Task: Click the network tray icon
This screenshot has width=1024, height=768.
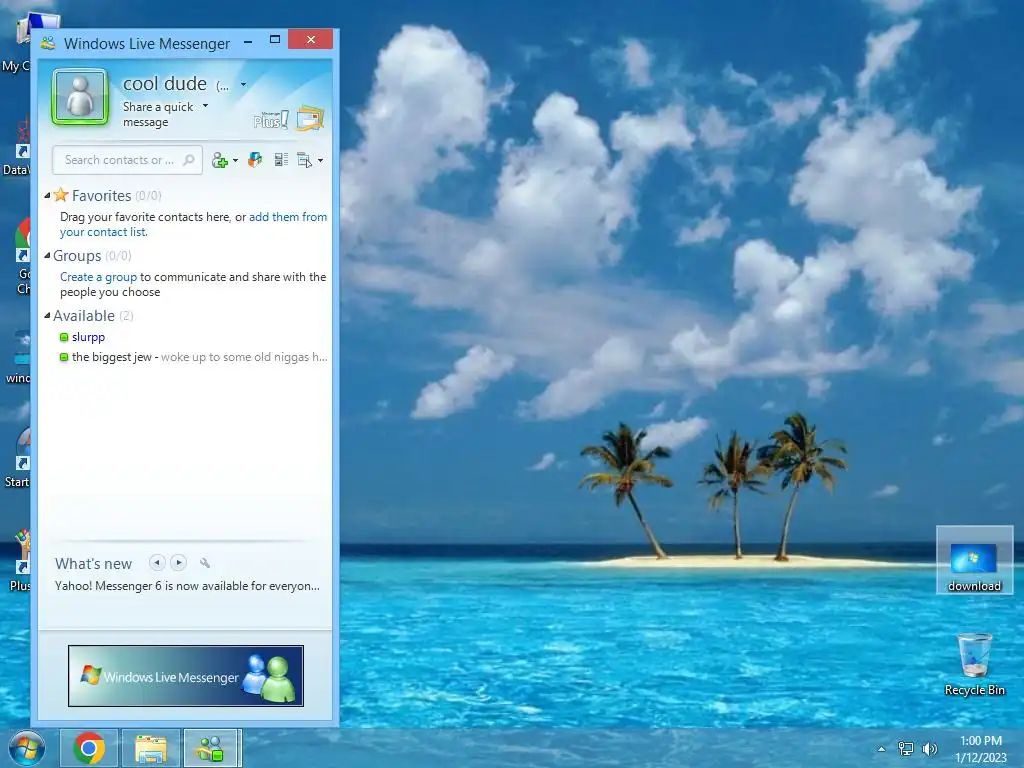Action: [x=906, y=748]
